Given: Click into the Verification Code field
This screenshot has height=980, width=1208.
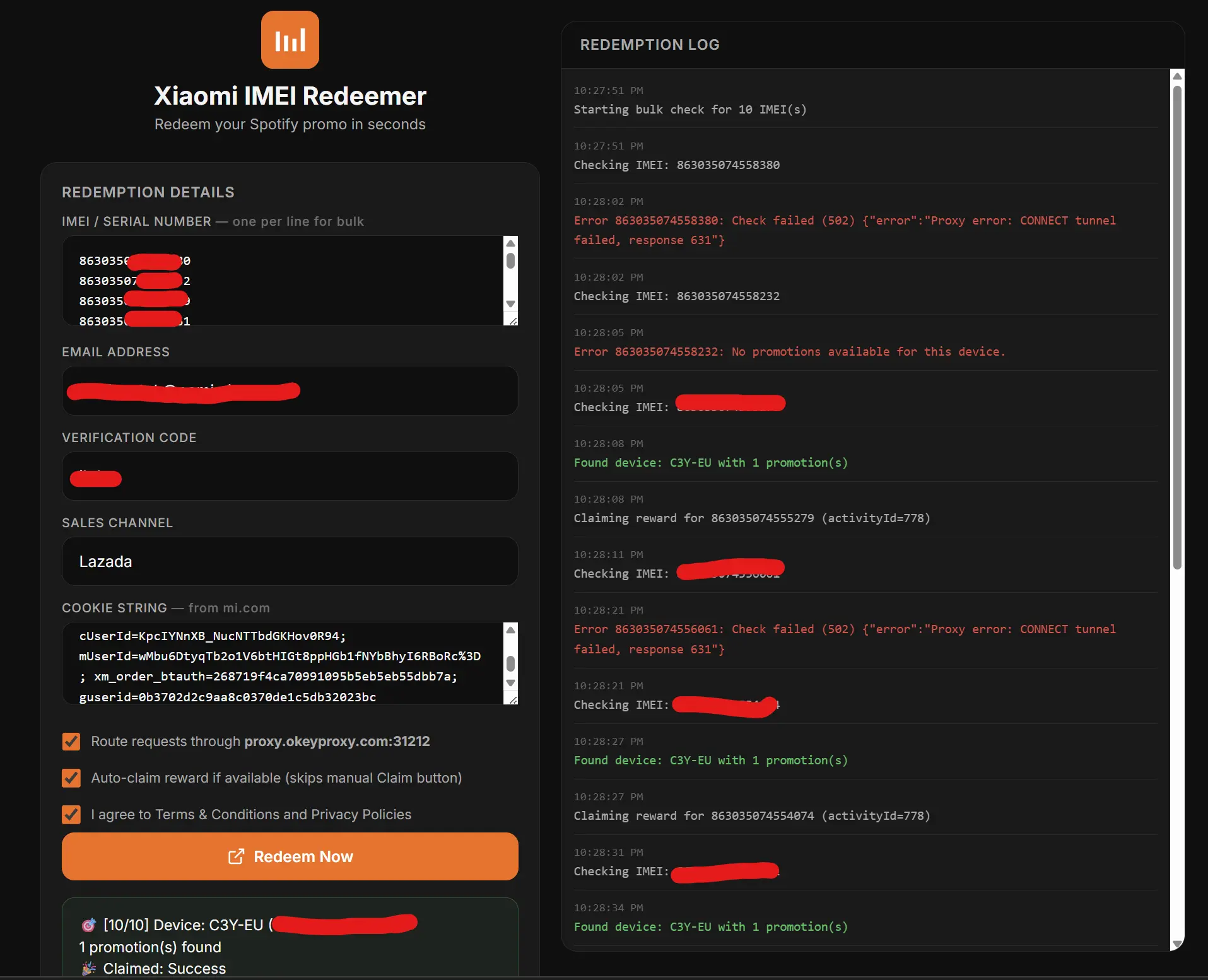Looking at the screenshot, I should (x=290, y=476).
